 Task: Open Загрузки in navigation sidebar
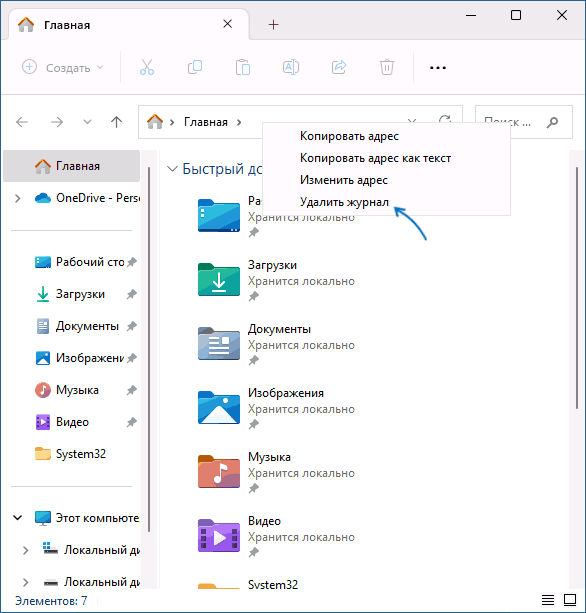tap(70, 294)
